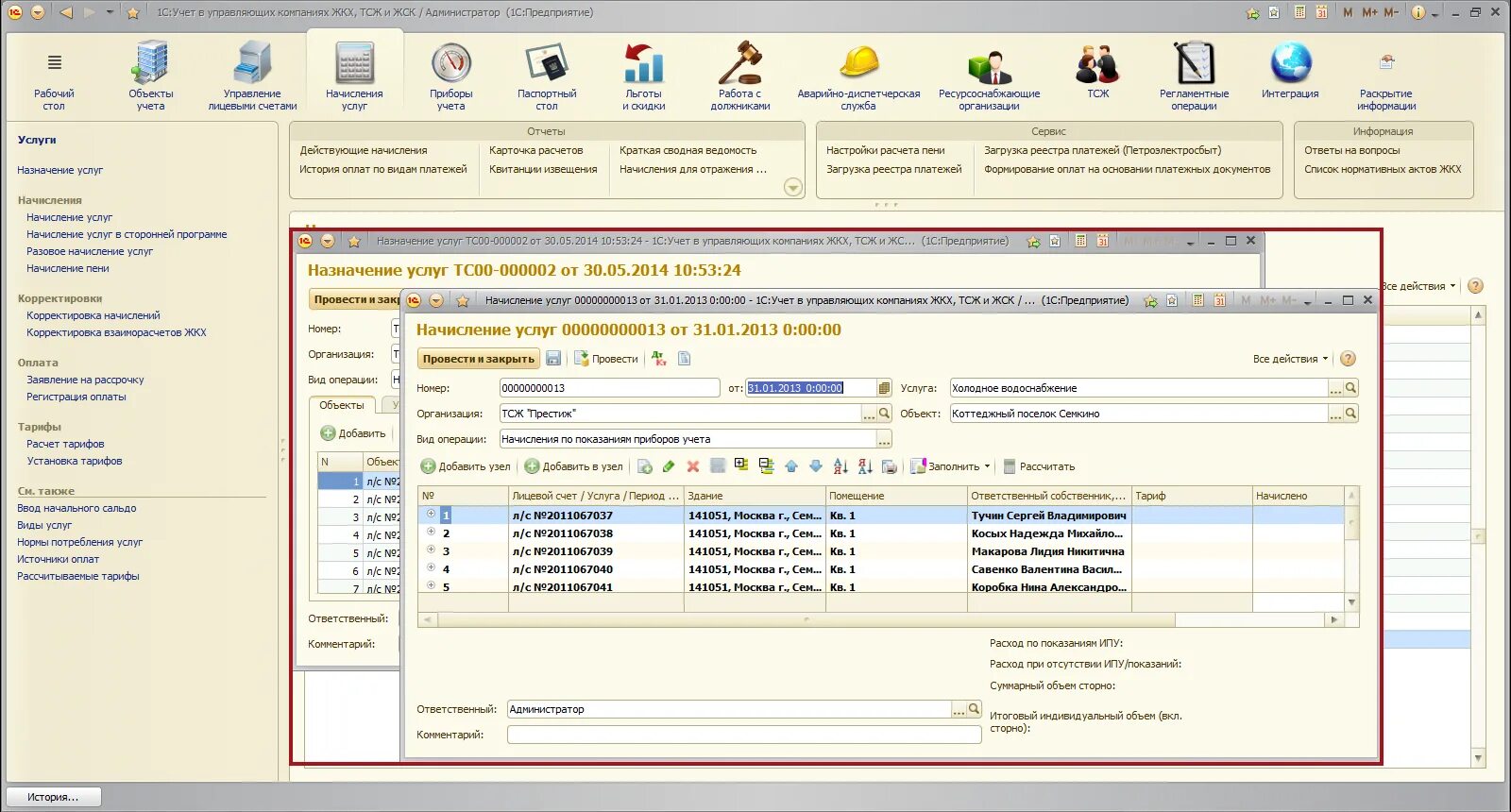The width and height of the screenshot is (1511, 812).
Task: Click the Комментарий field in Начисление услуг
Action: coord(744,735)
